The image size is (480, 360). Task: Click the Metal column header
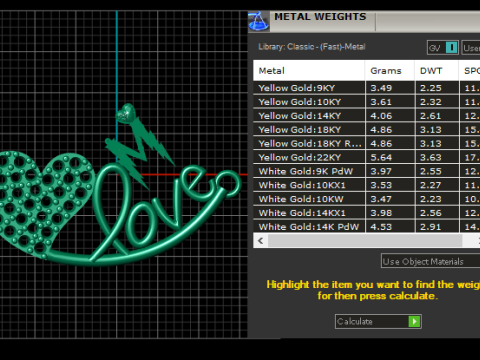click(309, 71)
